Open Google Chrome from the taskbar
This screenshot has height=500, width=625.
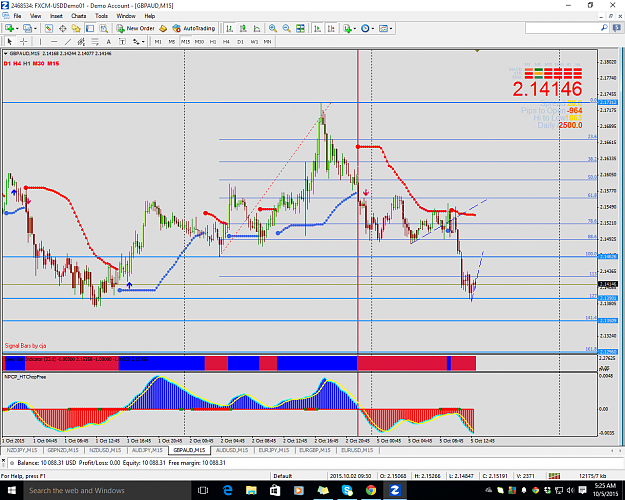pos(371,490)
